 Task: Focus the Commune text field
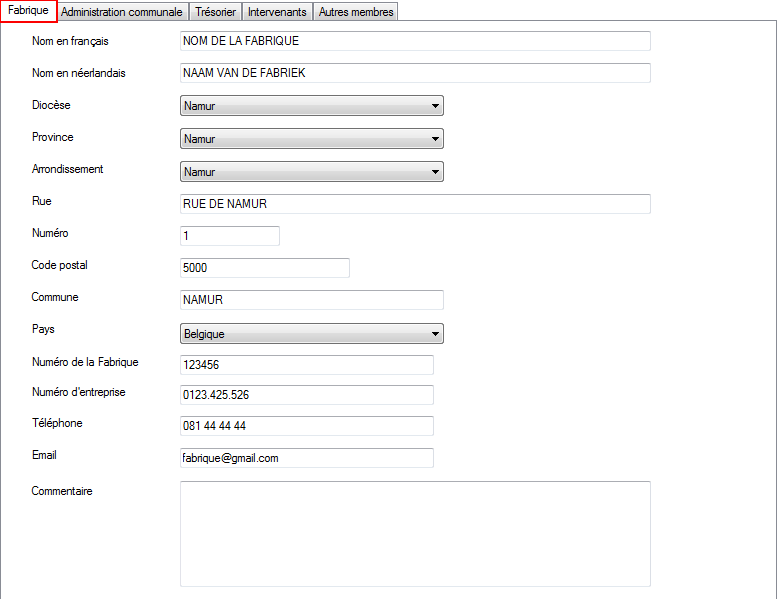(x=312, y=300)
